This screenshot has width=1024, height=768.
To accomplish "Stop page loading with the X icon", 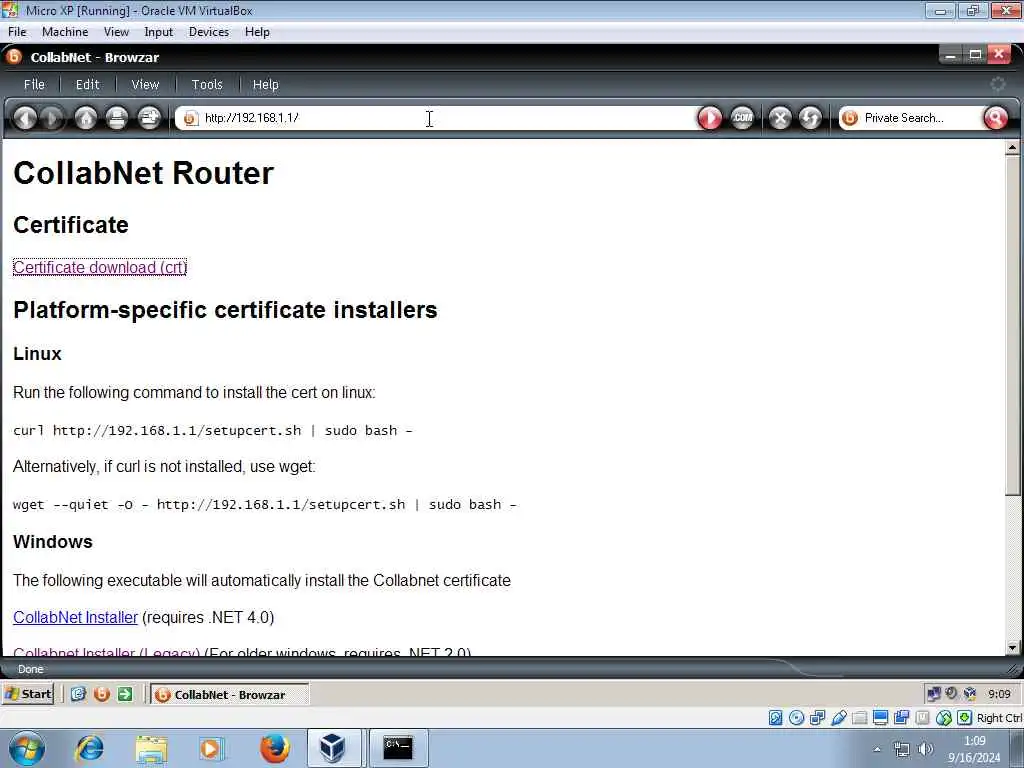I will coord(780,118).
